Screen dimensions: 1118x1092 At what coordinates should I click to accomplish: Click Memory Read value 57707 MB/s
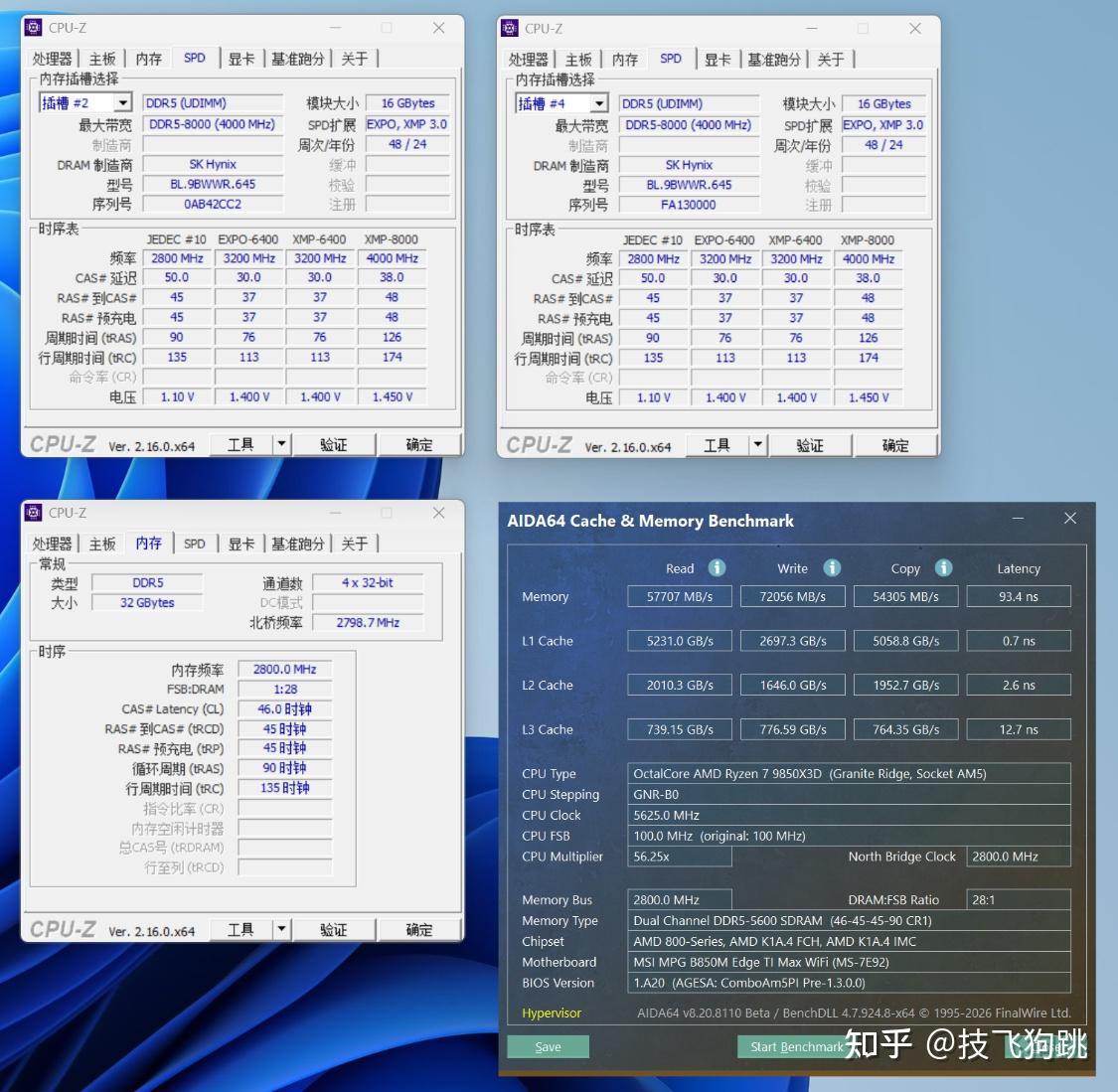pos(680,596)
